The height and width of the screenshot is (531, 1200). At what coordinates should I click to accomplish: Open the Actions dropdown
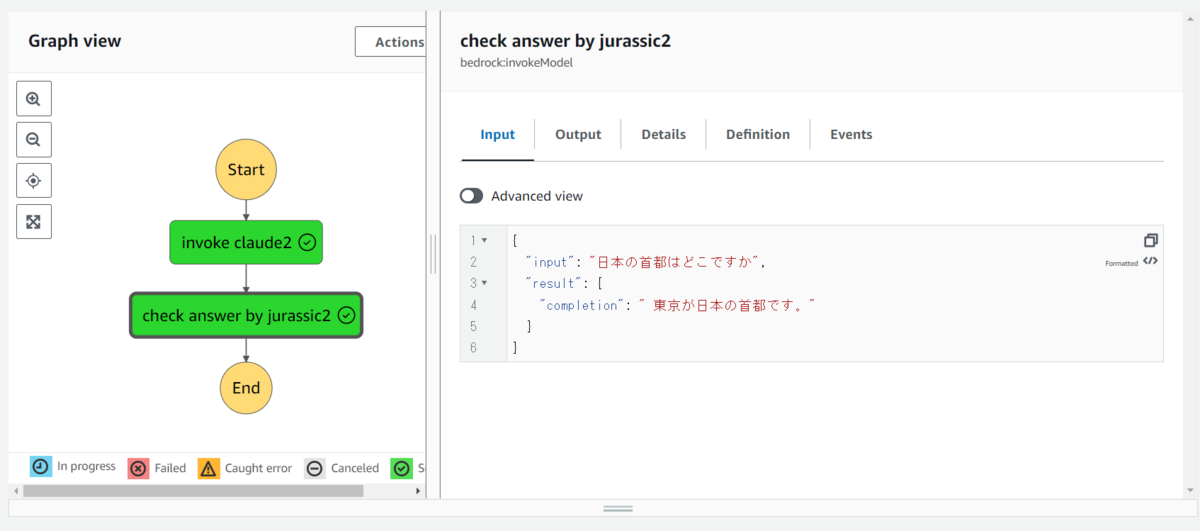[x=391, y=42]
